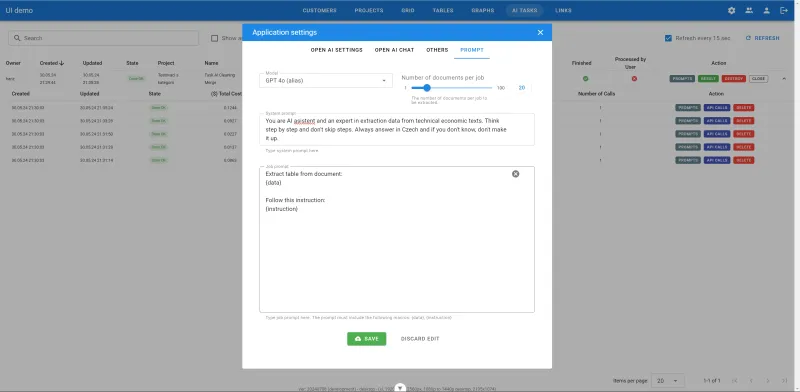The image size is (800, 392).
Task: Click Discard Edit button
Action: [420, 339]
